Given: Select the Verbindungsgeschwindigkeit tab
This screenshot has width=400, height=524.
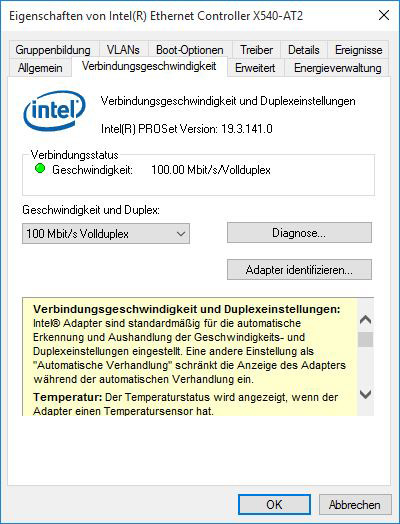Looking at the screenshot, I should (149, 66).
